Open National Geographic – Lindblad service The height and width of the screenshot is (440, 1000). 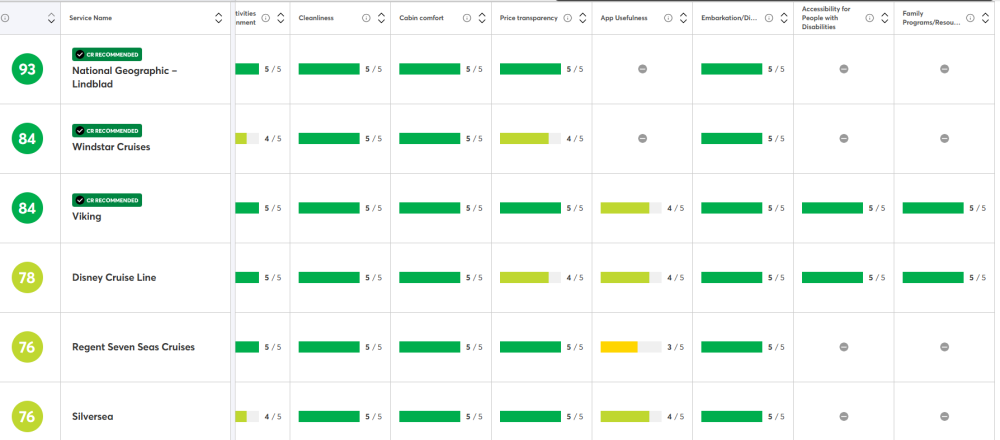point(124,77)
